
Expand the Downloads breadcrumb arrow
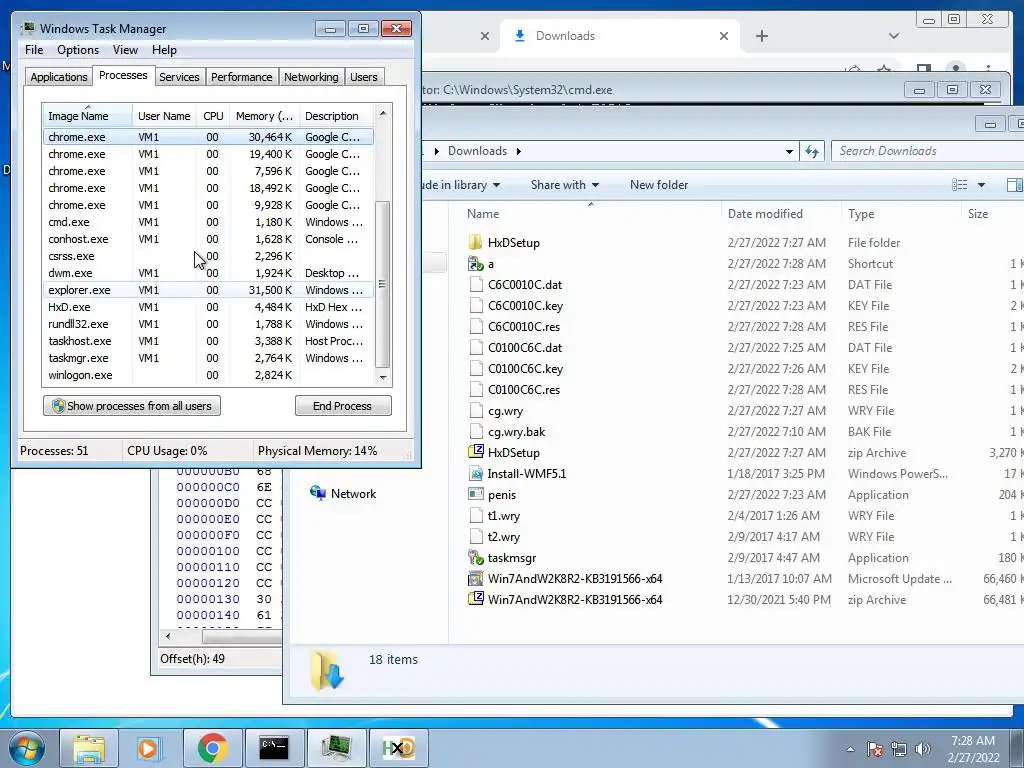tap(519, 152)
